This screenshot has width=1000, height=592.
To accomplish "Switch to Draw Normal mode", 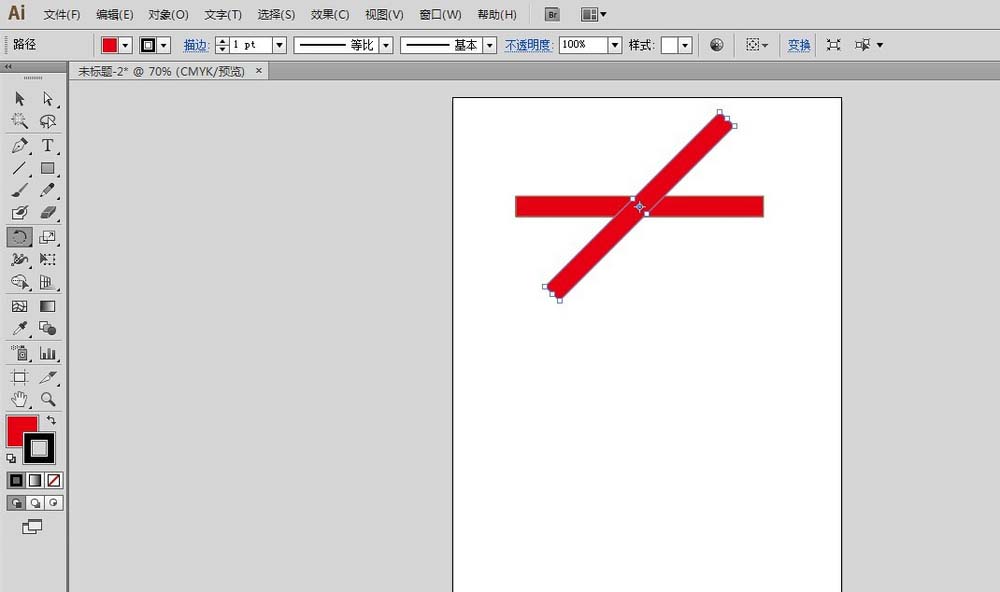I will (x=17, y=503).
